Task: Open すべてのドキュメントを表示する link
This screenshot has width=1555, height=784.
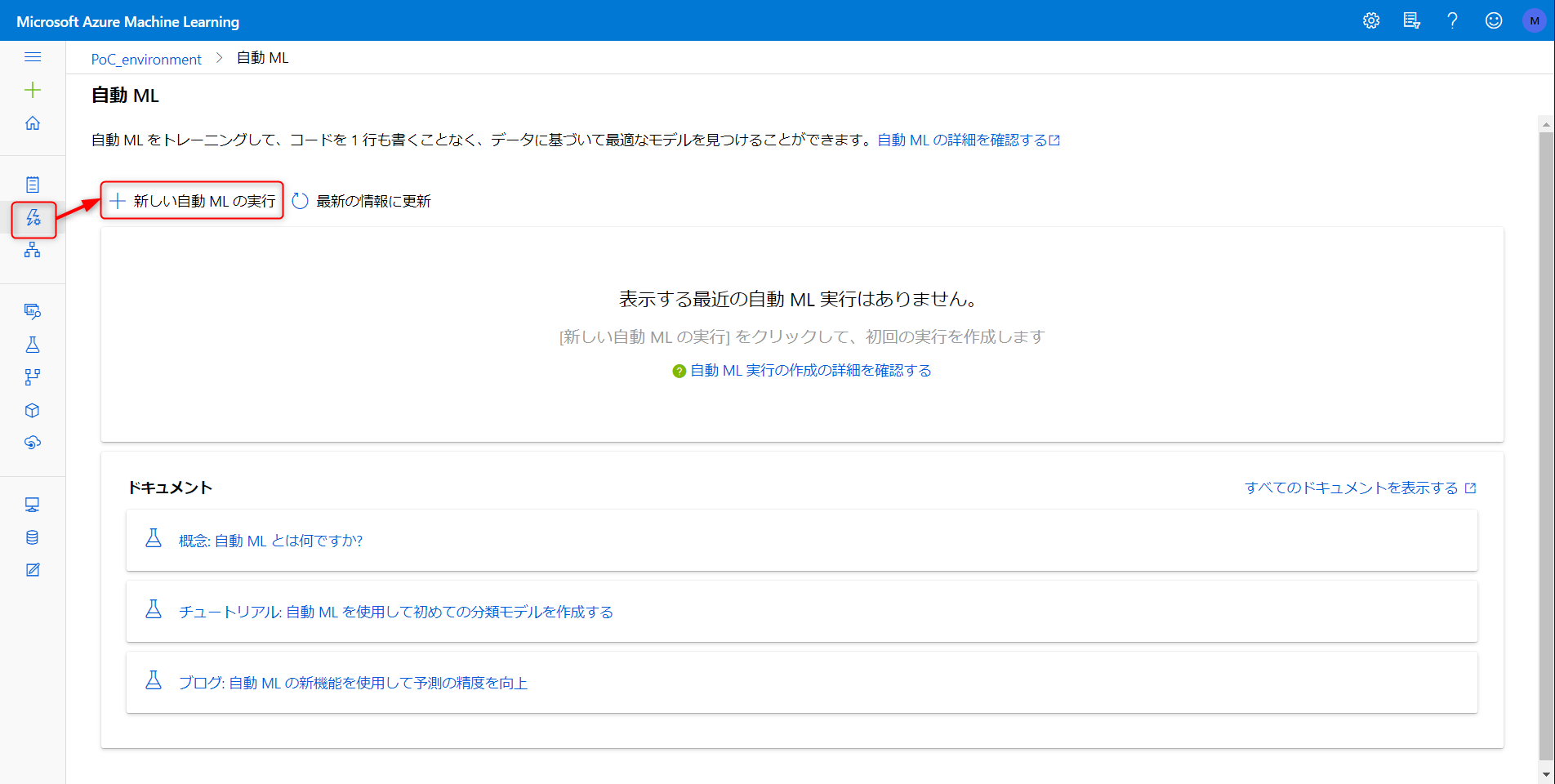Action: (1351, 488)
